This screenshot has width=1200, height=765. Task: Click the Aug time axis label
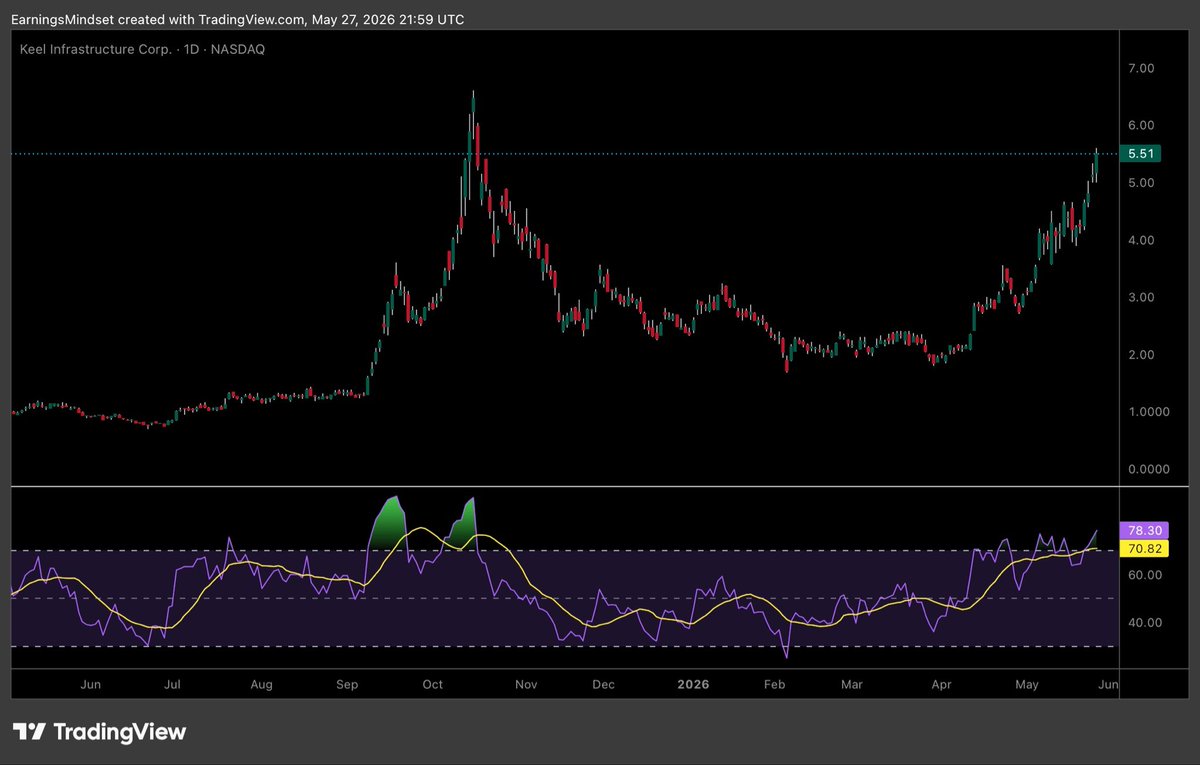260,685
